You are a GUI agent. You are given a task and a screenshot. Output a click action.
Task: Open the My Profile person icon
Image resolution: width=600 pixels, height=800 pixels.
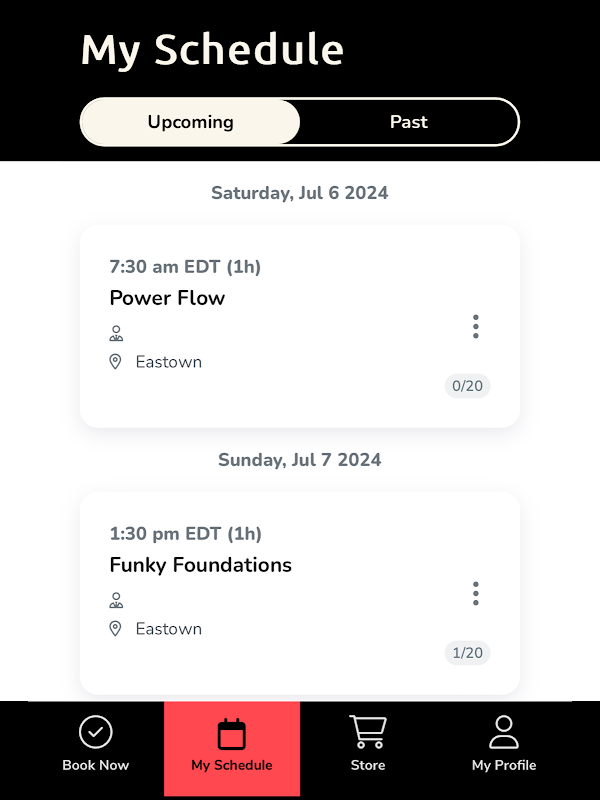[x=504, y=732]
